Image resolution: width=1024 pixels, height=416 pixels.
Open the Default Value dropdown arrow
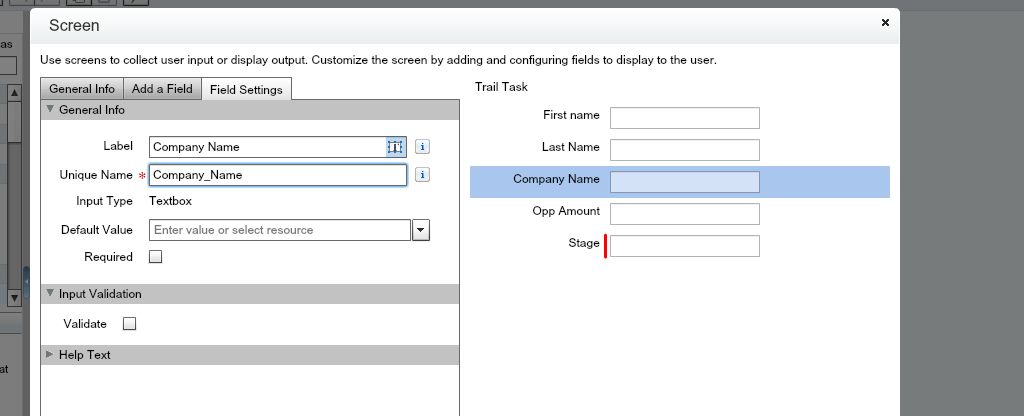(x=421, y=230)
